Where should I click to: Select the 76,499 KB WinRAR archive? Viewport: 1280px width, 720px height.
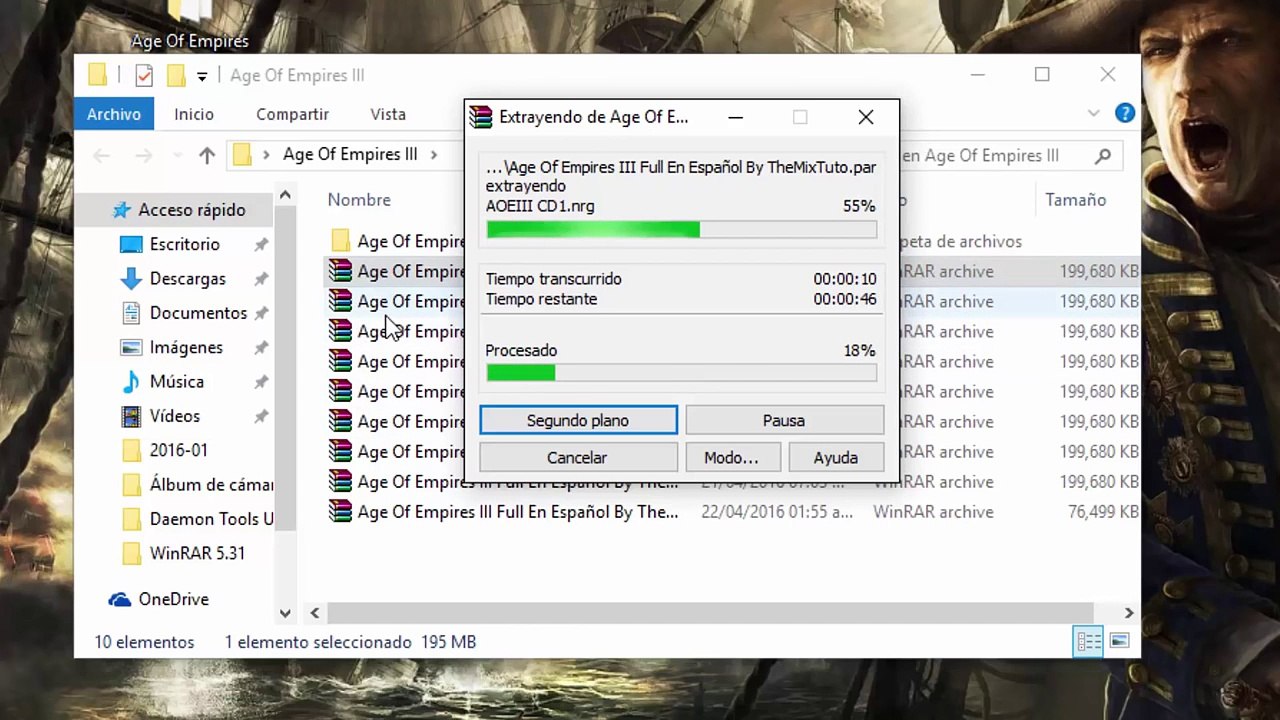click(730, 512)
